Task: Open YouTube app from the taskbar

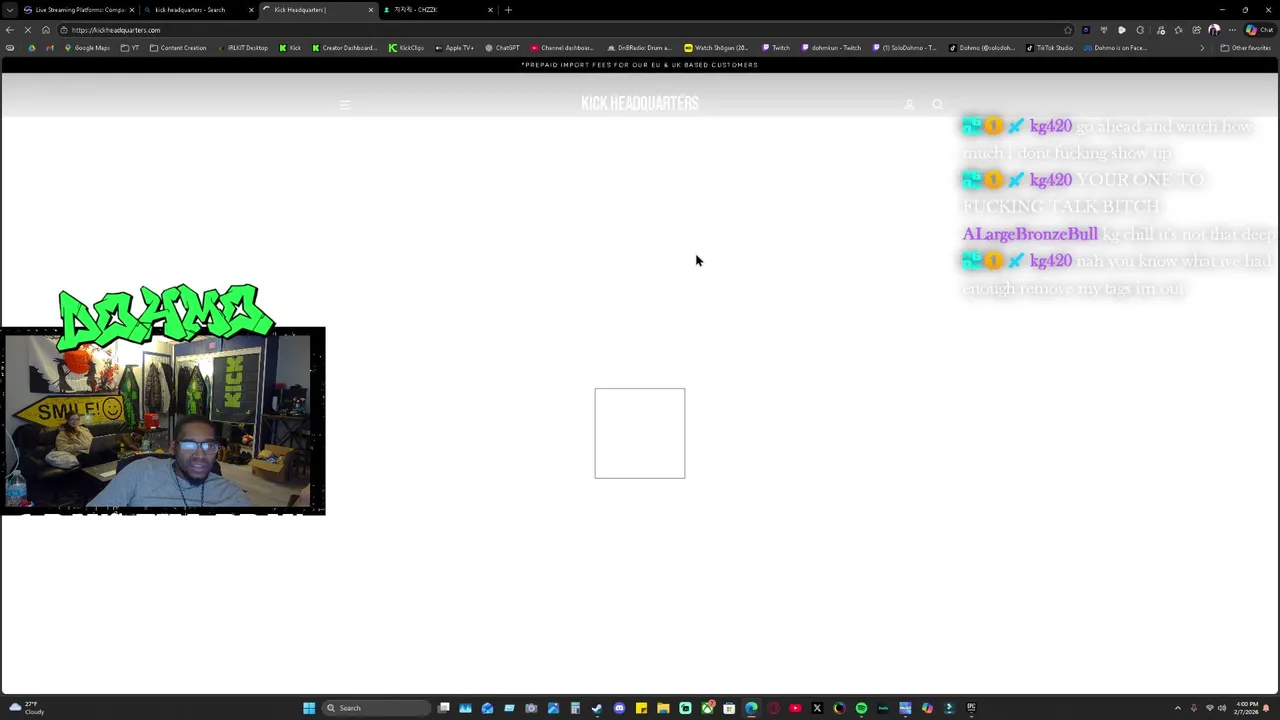Action: tap(795, 708)
